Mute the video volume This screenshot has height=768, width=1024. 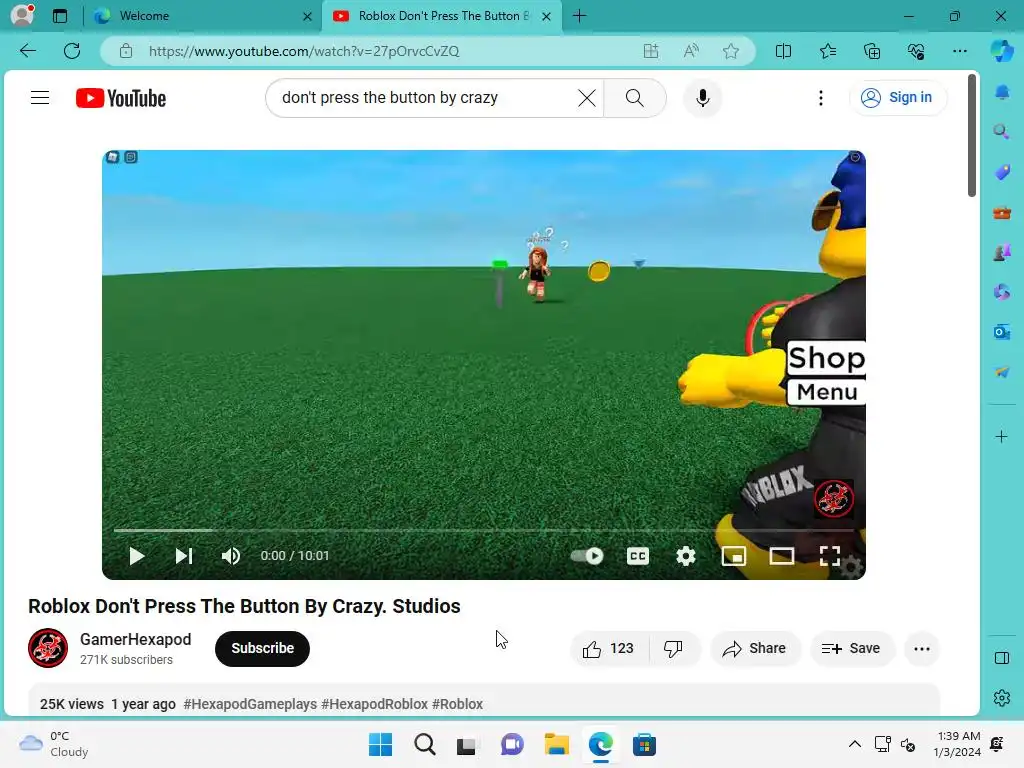point(231,556)
